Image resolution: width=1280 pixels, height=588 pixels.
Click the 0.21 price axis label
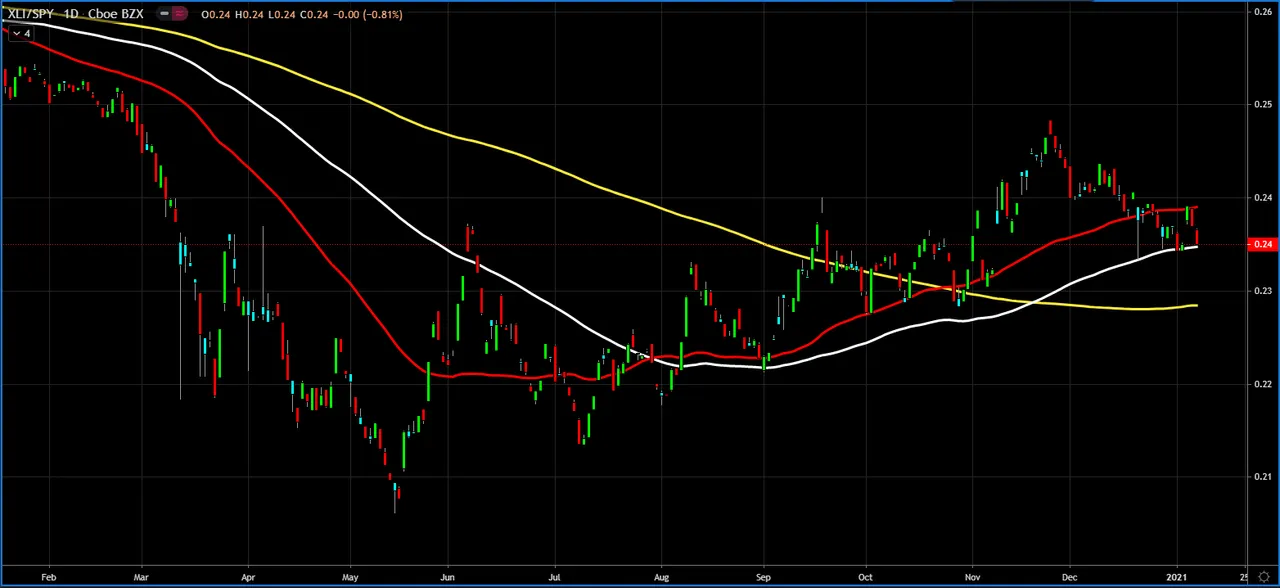point(1263,477)
